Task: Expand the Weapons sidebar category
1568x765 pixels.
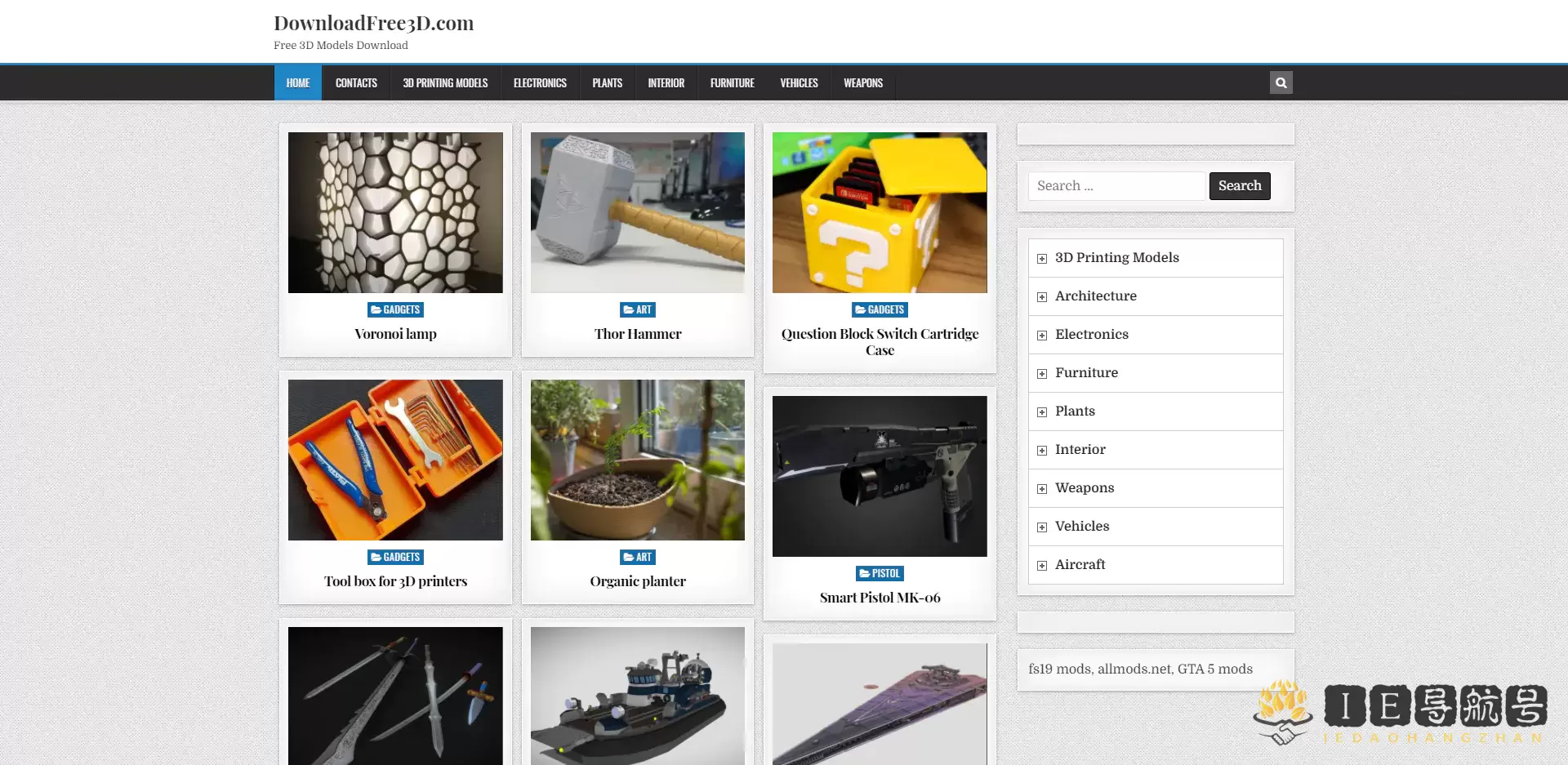Action: [1042, 489]
